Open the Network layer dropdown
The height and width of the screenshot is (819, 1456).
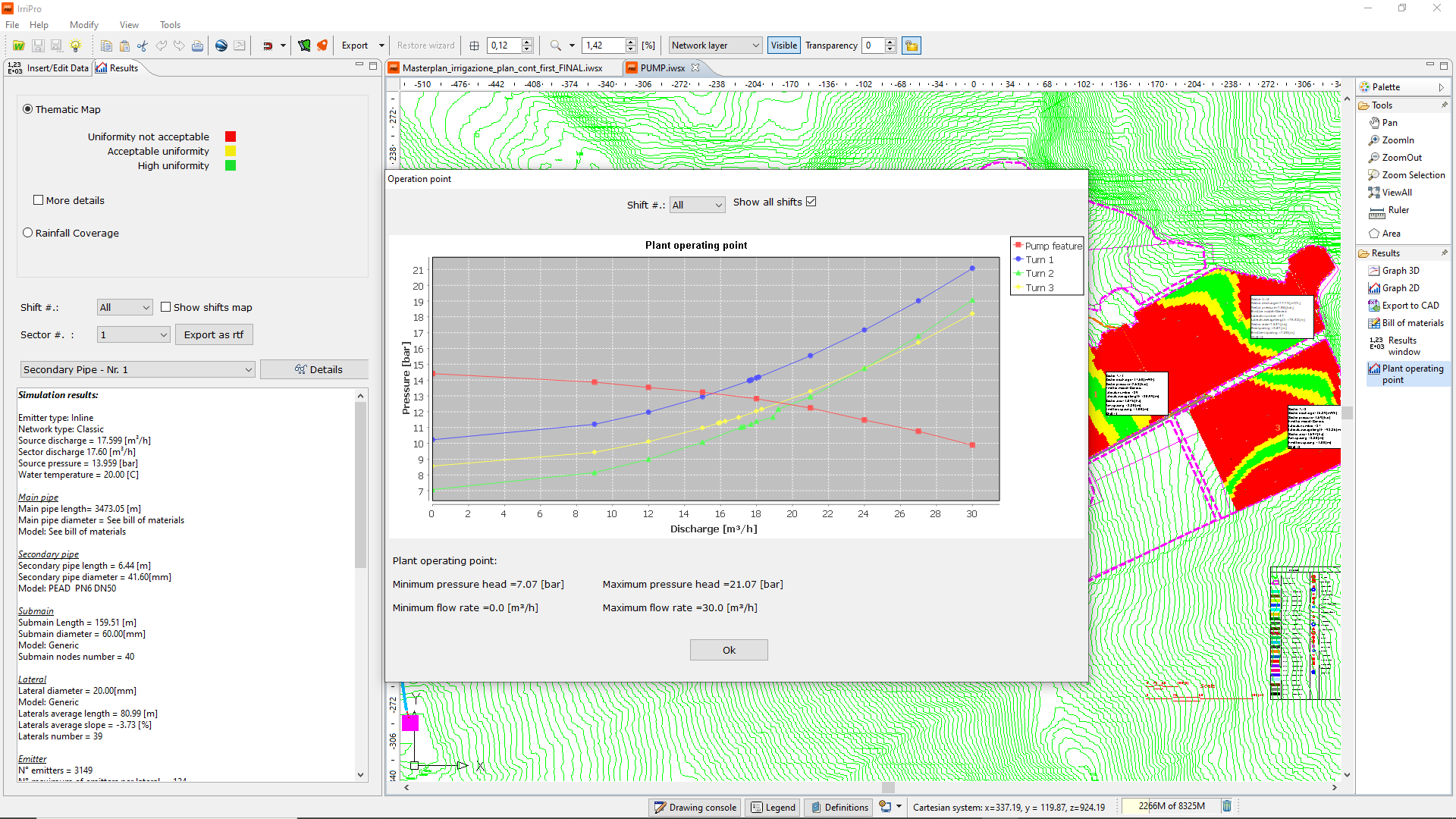[715, 45]
